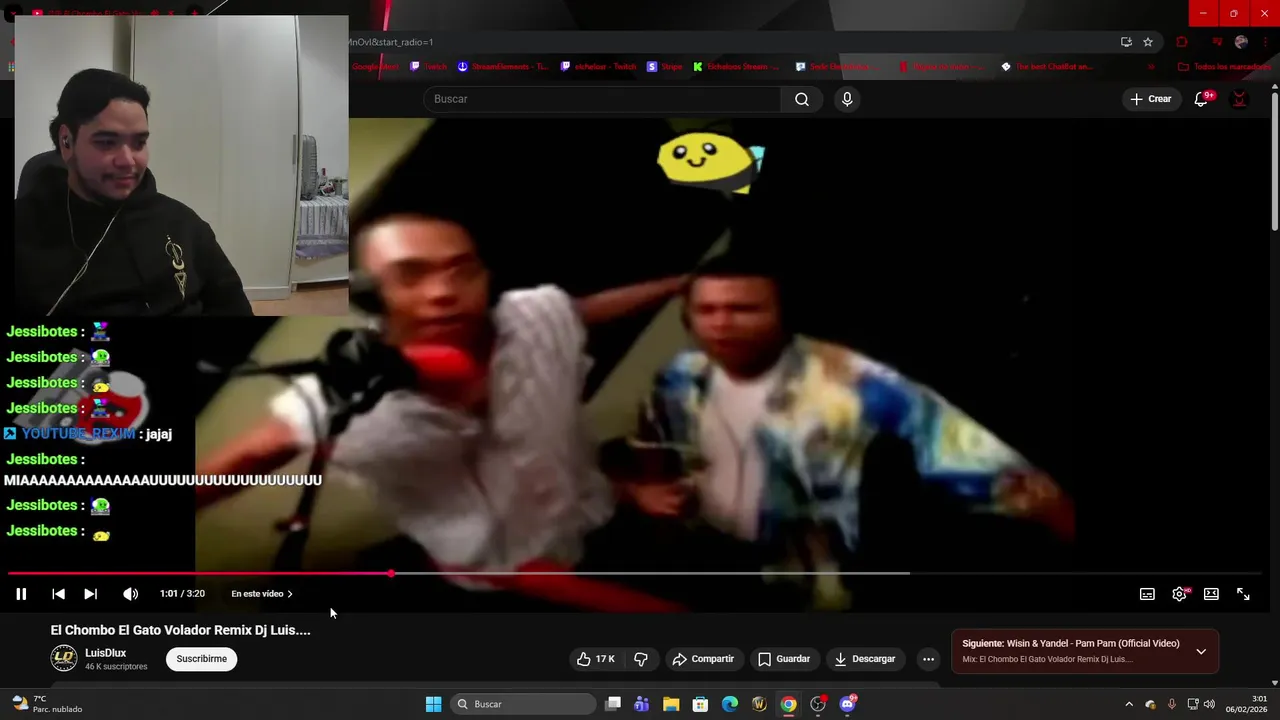Image resolution: width=1280 pixels, height=720 pixels.
Task: Pause the YouTube video
Action: [20, 594]
